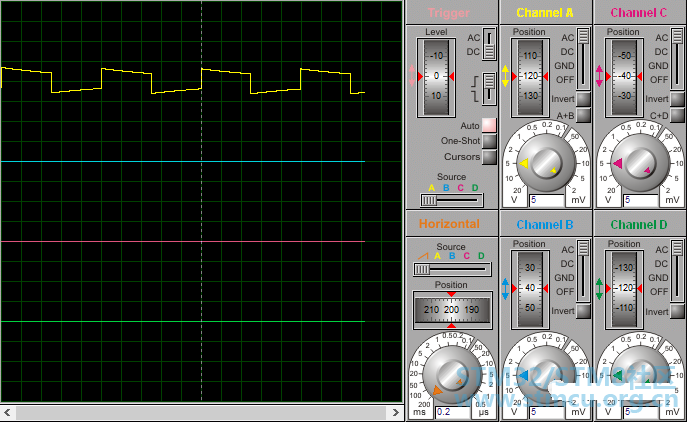687x422 pixels.
Task: Click the Channel B Position dial
Action: (x=530, y=290)
